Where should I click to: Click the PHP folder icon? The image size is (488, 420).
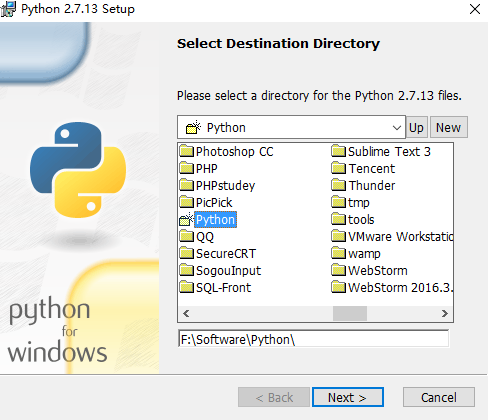[x=186, y=168]
